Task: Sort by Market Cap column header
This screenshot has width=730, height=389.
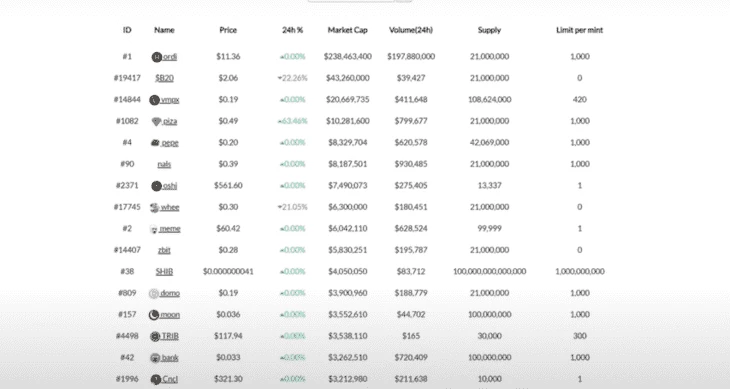Action: pyautogui.click(x=347, y=30)
